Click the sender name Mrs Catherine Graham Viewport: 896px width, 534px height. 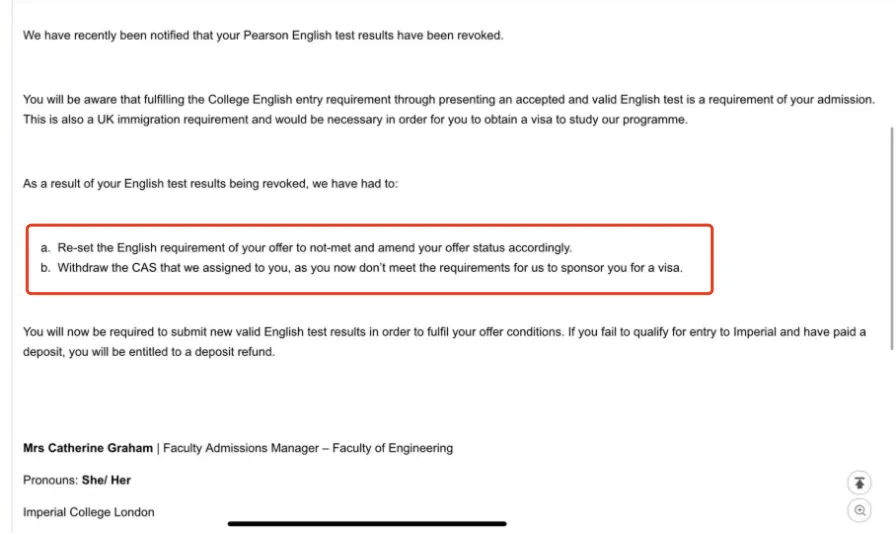88,448
